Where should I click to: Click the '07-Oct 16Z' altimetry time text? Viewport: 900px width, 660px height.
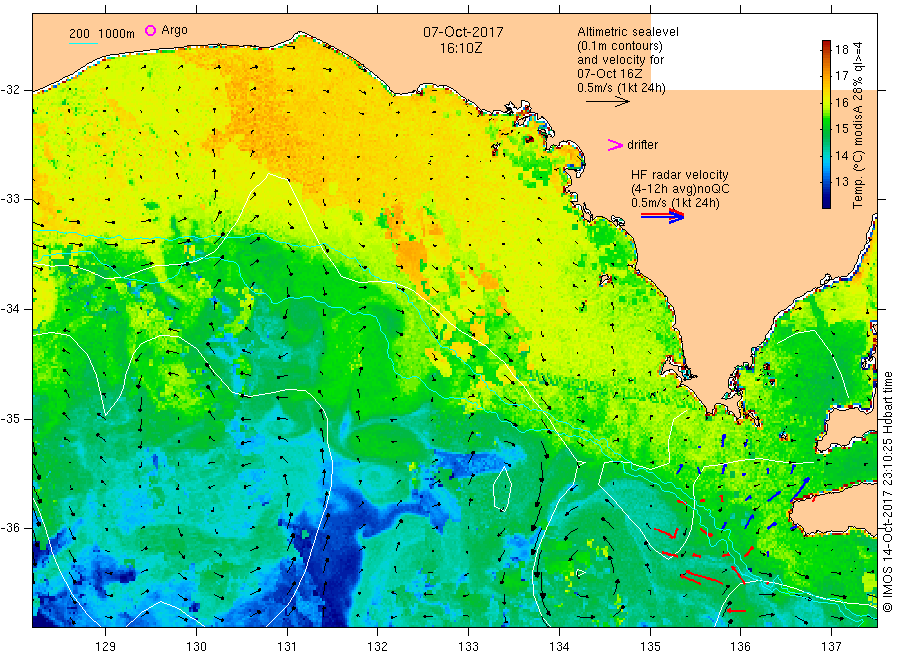(610, 74)
